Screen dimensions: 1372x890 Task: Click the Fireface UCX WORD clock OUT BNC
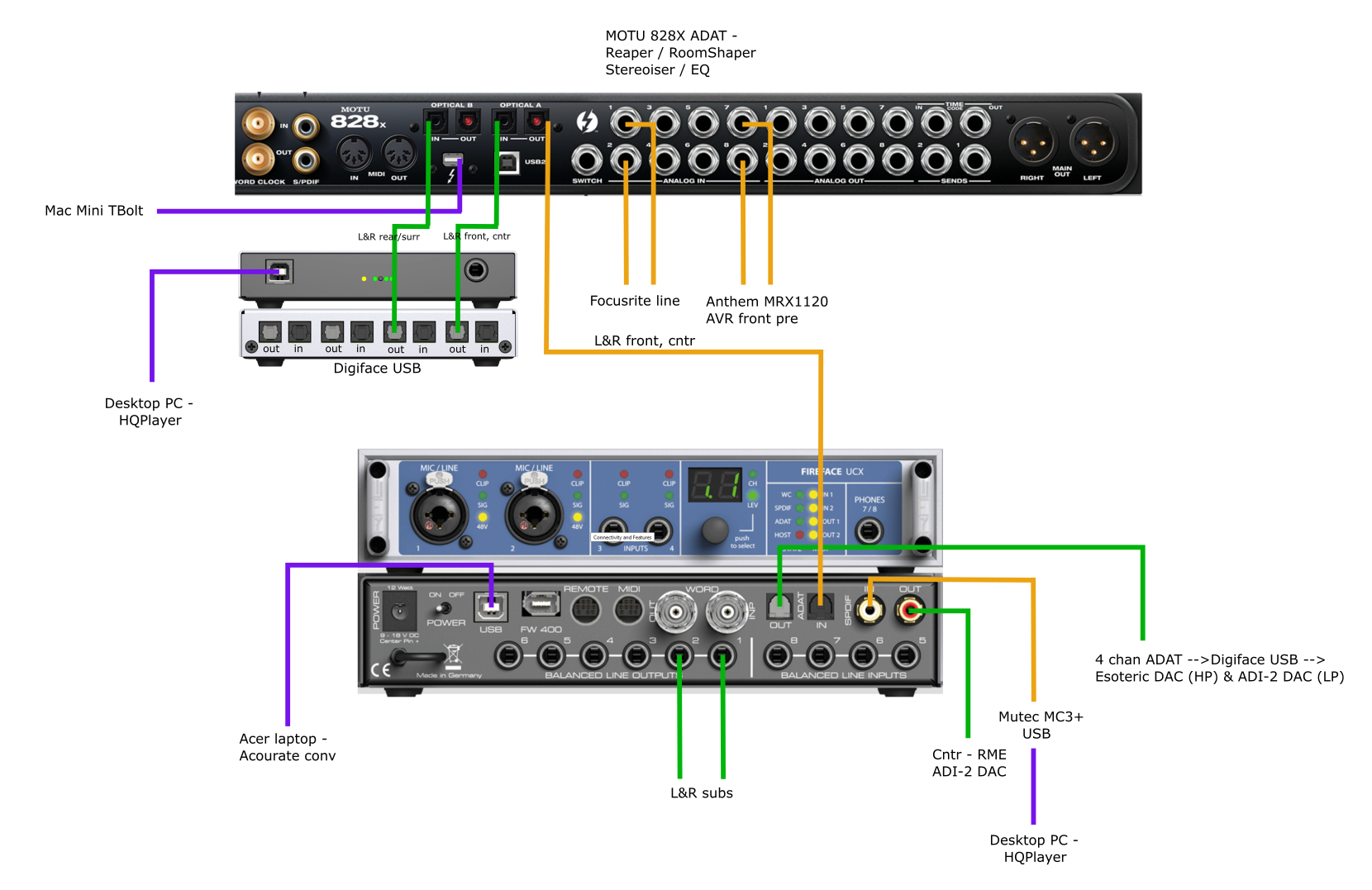tap(677, 612)
